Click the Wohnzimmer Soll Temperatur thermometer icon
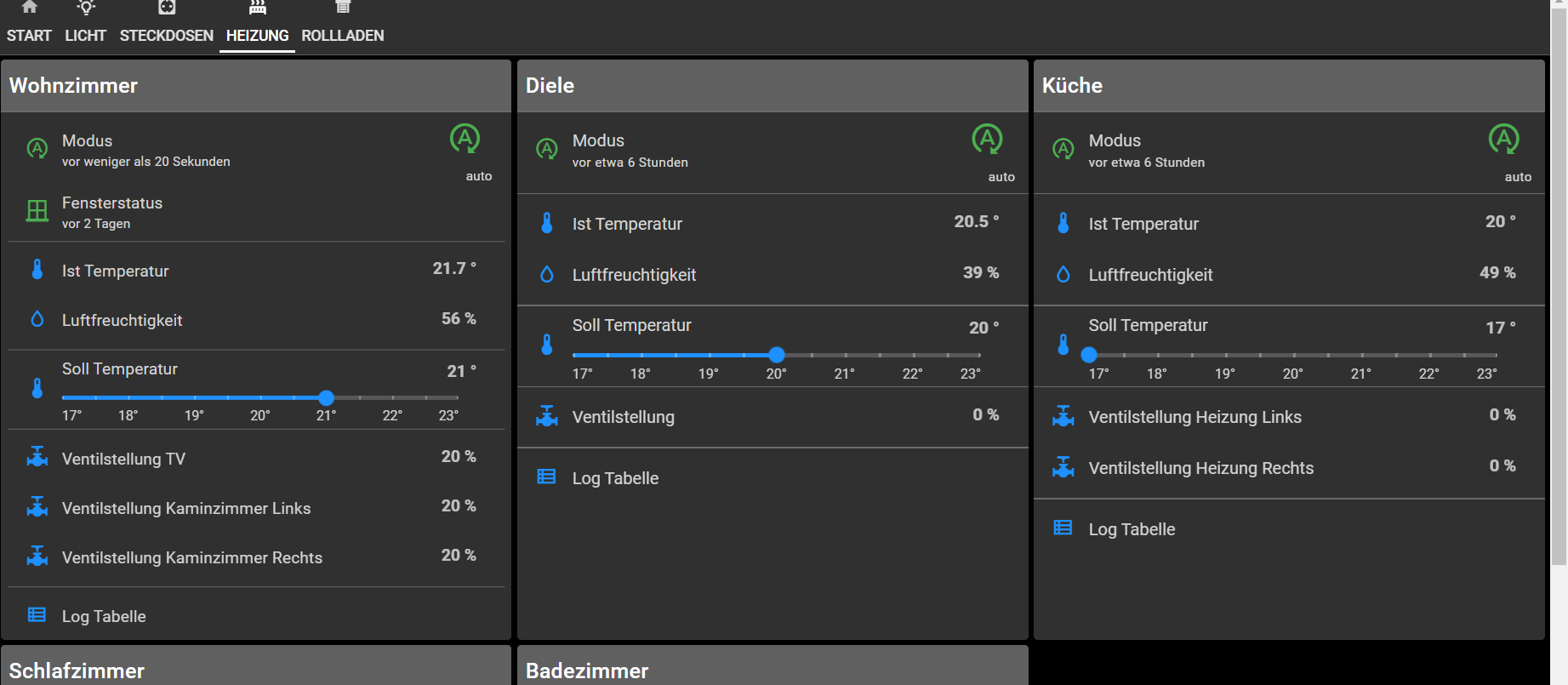The image size is (1568, 685). (37, 388)
